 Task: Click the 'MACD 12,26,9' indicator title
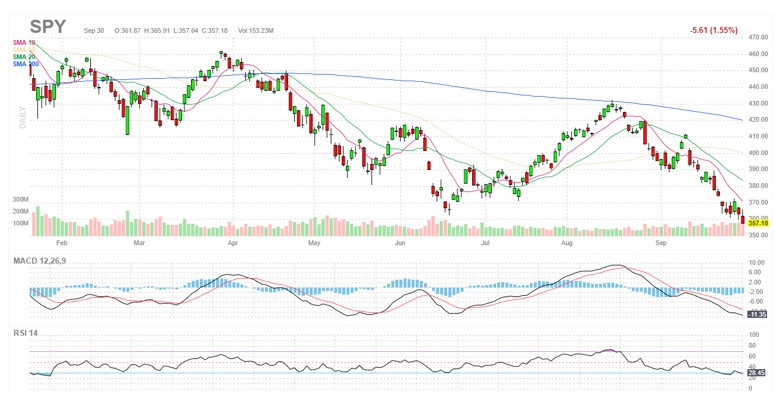[x=39, y=261]
